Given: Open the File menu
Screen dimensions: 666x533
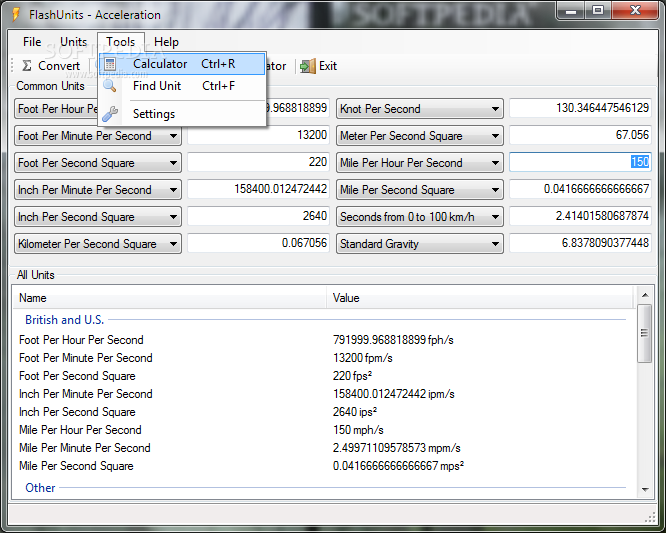Looking at the screenshot, I should coord(32,42).
